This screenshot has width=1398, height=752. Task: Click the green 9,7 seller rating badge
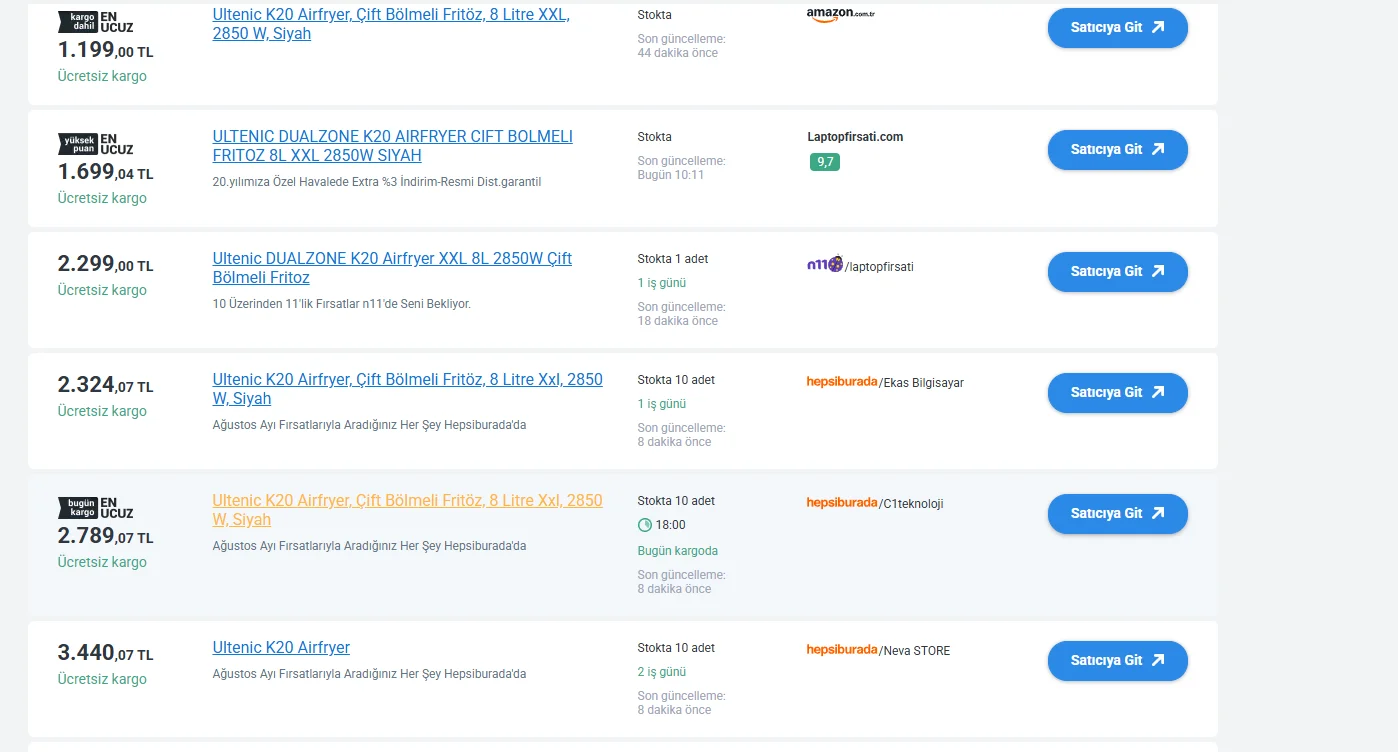(825, 161)
